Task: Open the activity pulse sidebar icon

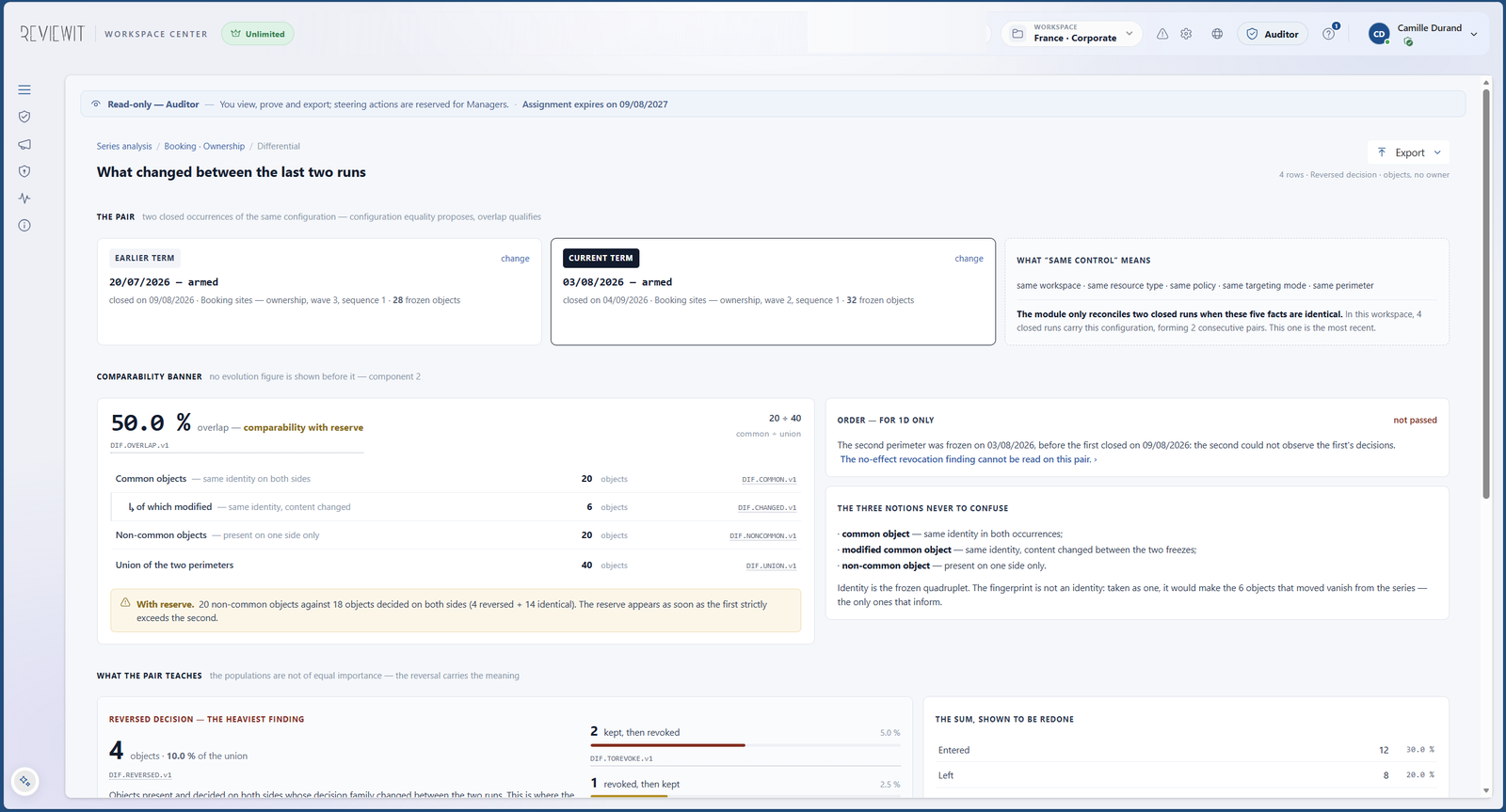Action: [x=24, y=199]
